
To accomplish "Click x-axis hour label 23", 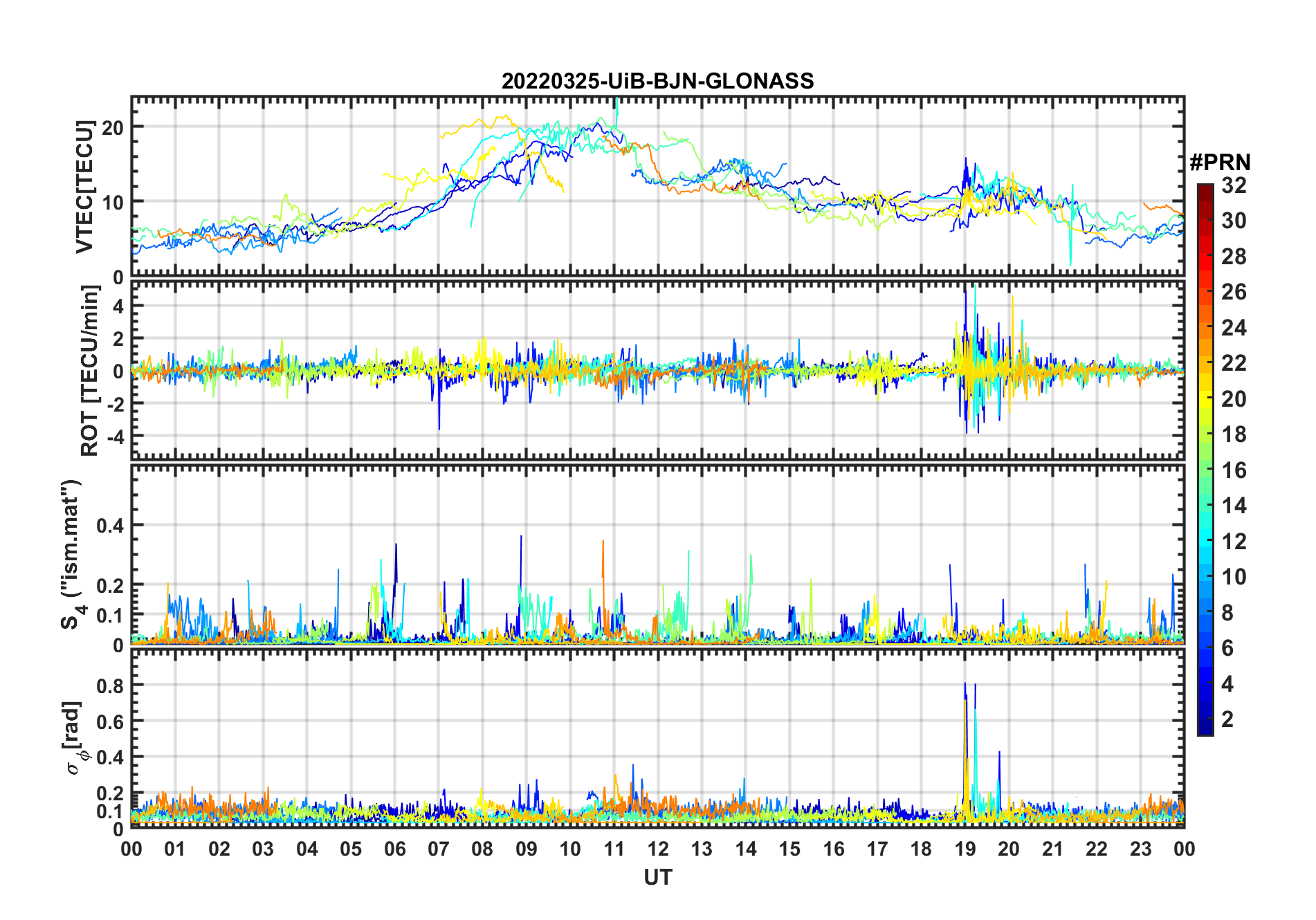I will [1140, 849].
